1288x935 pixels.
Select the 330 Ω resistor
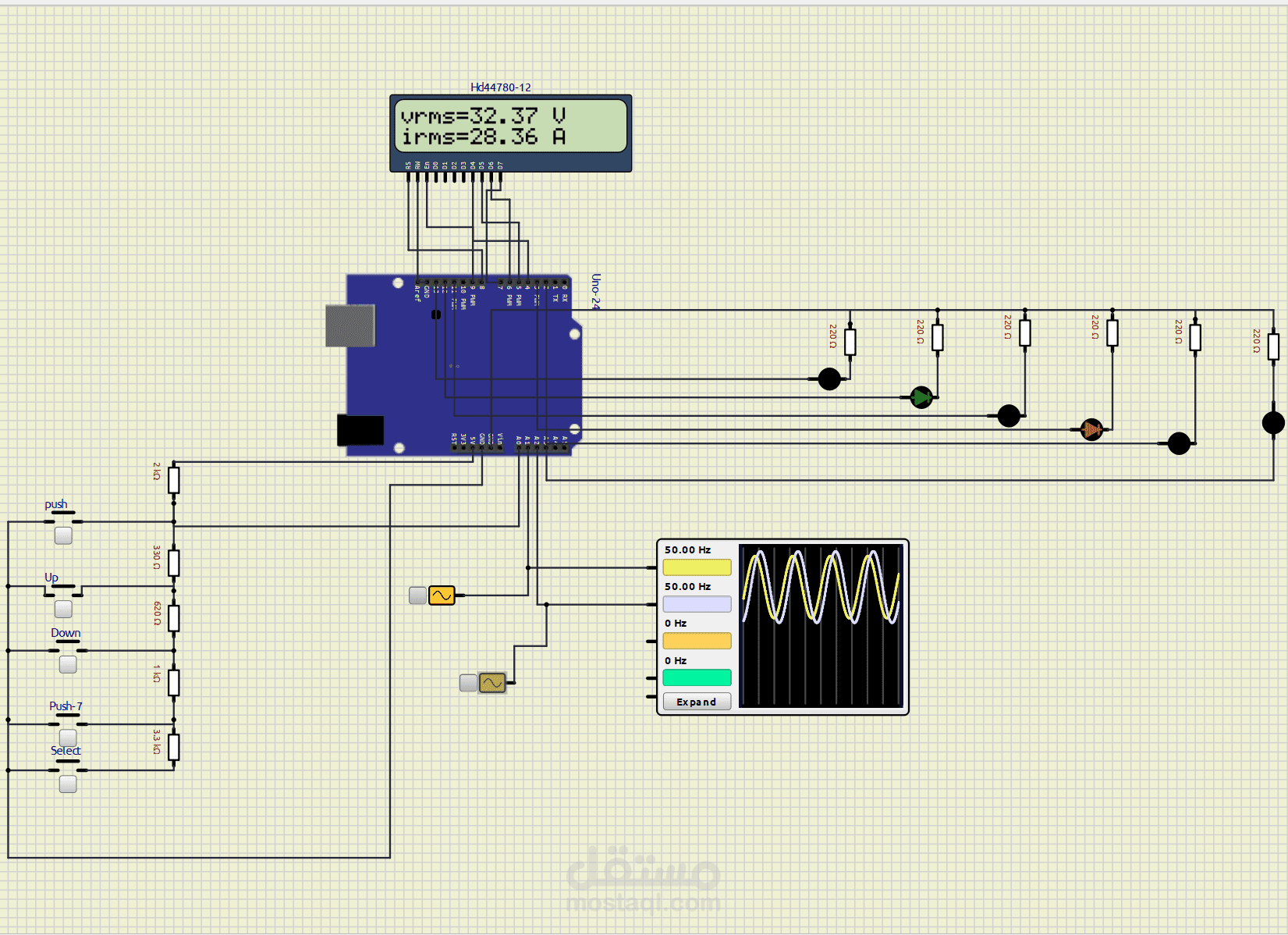tap(174, 563)
